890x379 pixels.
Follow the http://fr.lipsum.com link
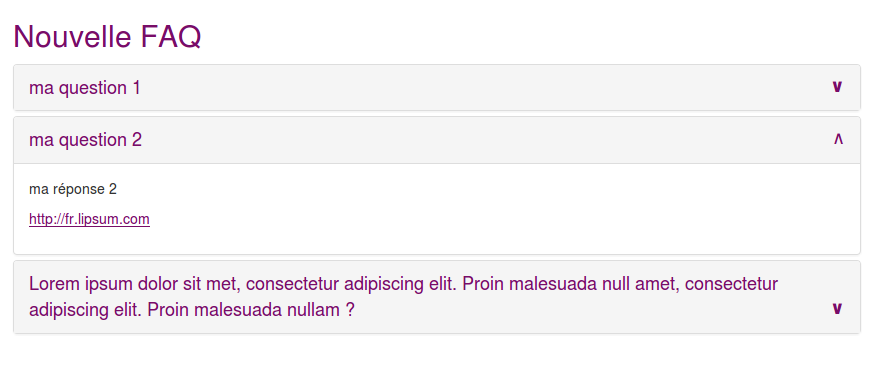click(89, 219)
